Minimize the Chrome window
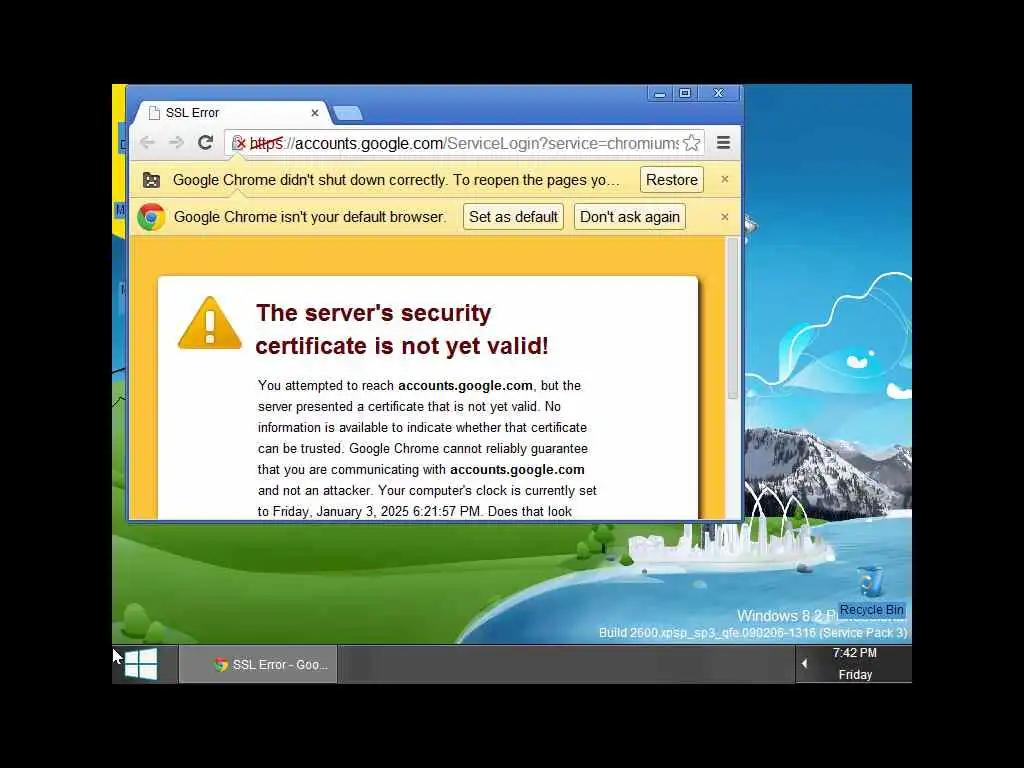The height and width of the screenshot is (768, 1024). click(660, 93)
